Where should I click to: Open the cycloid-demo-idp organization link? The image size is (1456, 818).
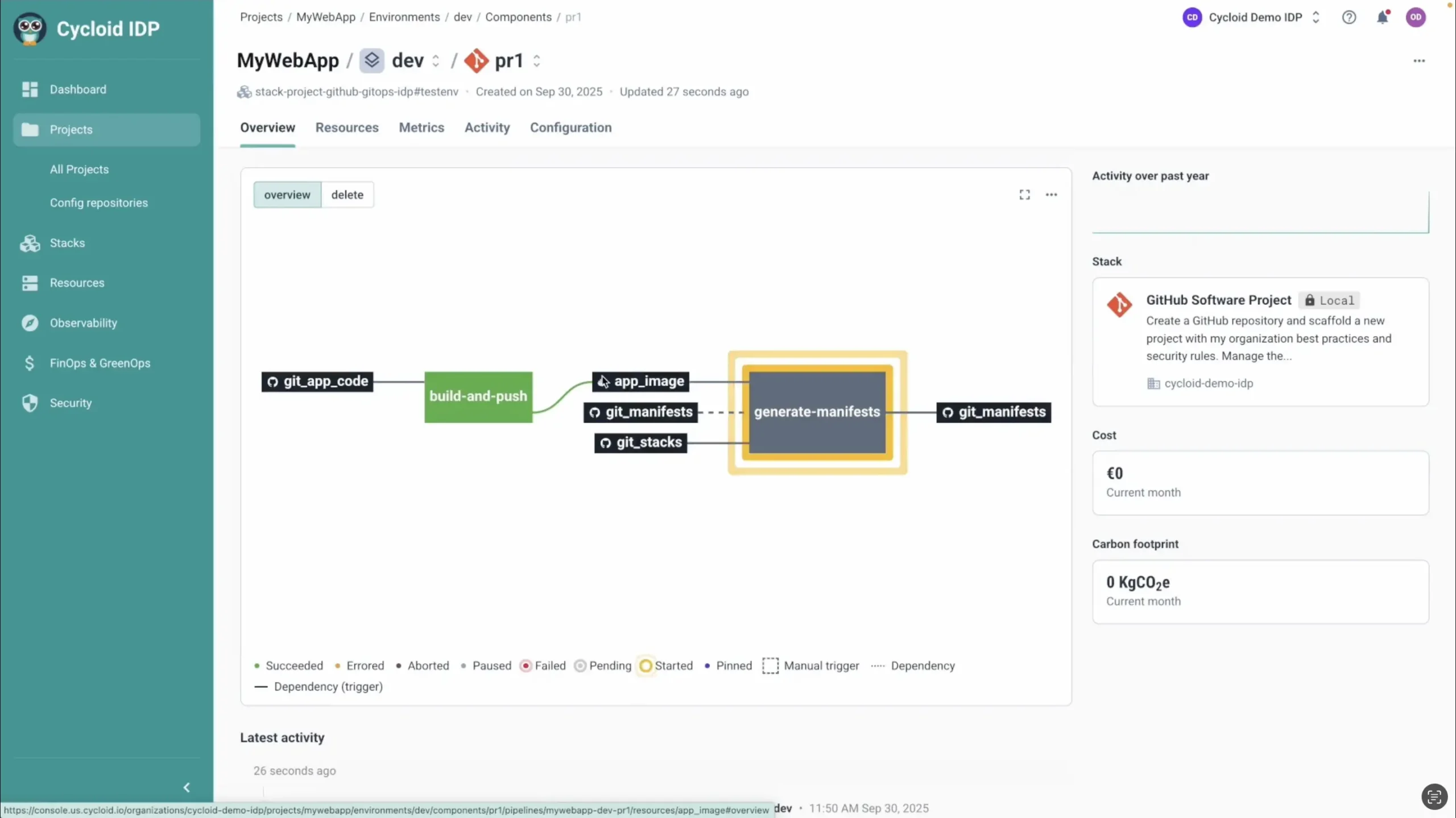[1209, 383]
